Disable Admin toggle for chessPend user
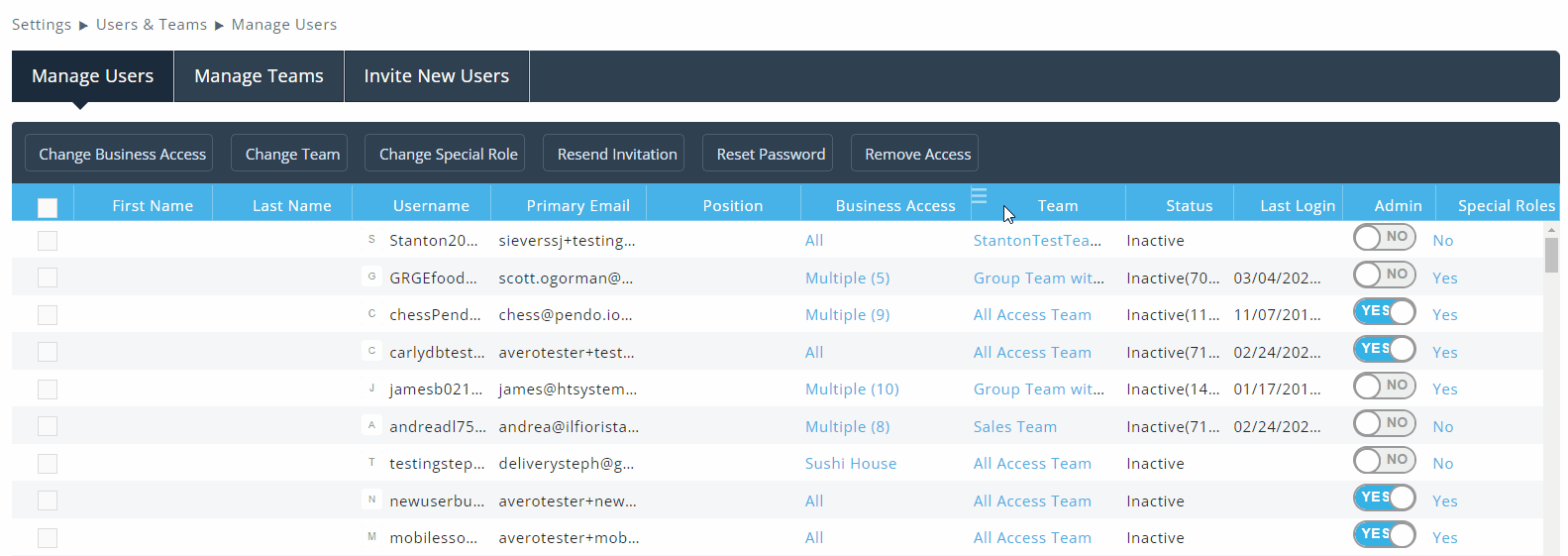1568x556 pixels. (x=1384, y=311)
